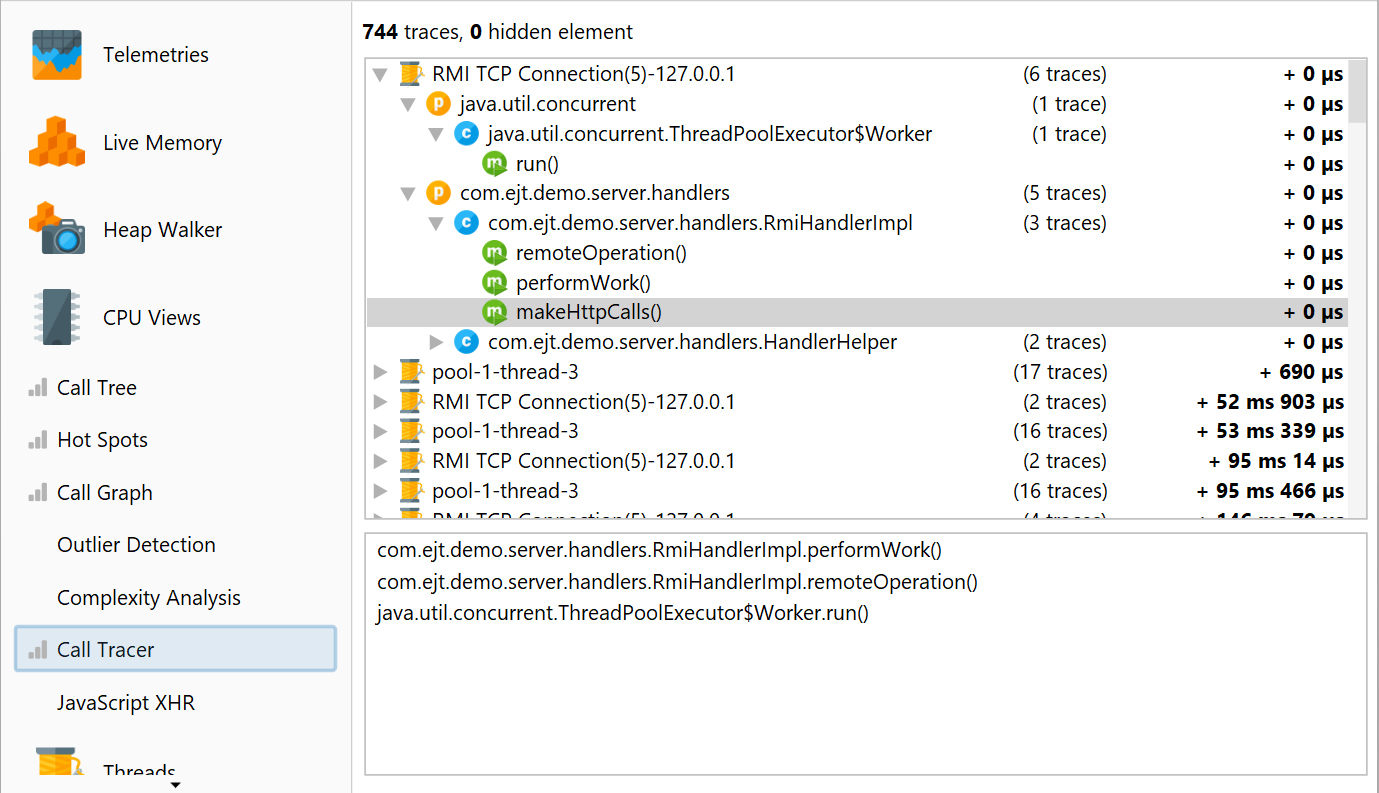Viewport: 1379px width, 793px height.
Task: Click the '(17 traces)' count cell
Action: click(1060, 372)
